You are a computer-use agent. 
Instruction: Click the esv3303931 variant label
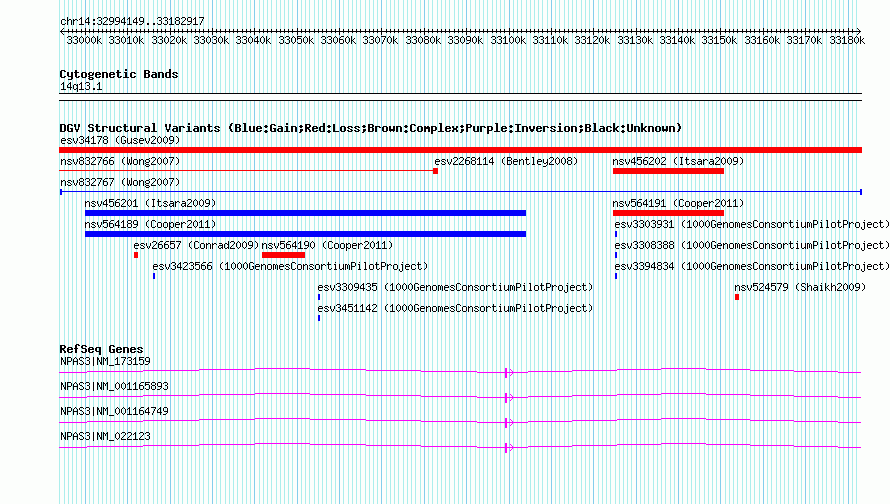click(752, 224)
